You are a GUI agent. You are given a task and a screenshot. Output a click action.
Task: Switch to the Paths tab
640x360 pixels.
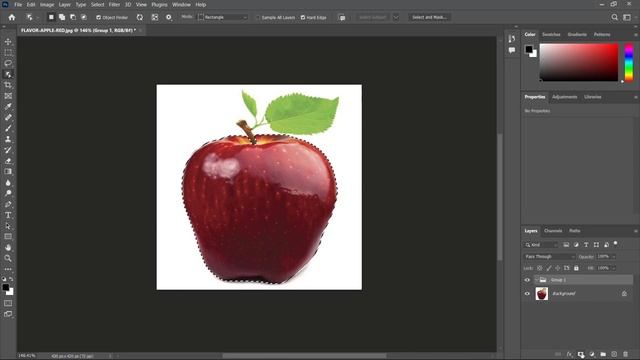[575, 231]
